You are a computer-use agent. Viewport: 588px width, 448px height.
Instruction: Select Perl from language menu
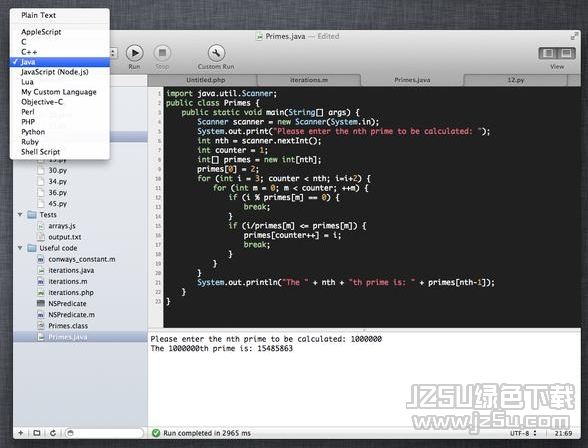point(28,112)
